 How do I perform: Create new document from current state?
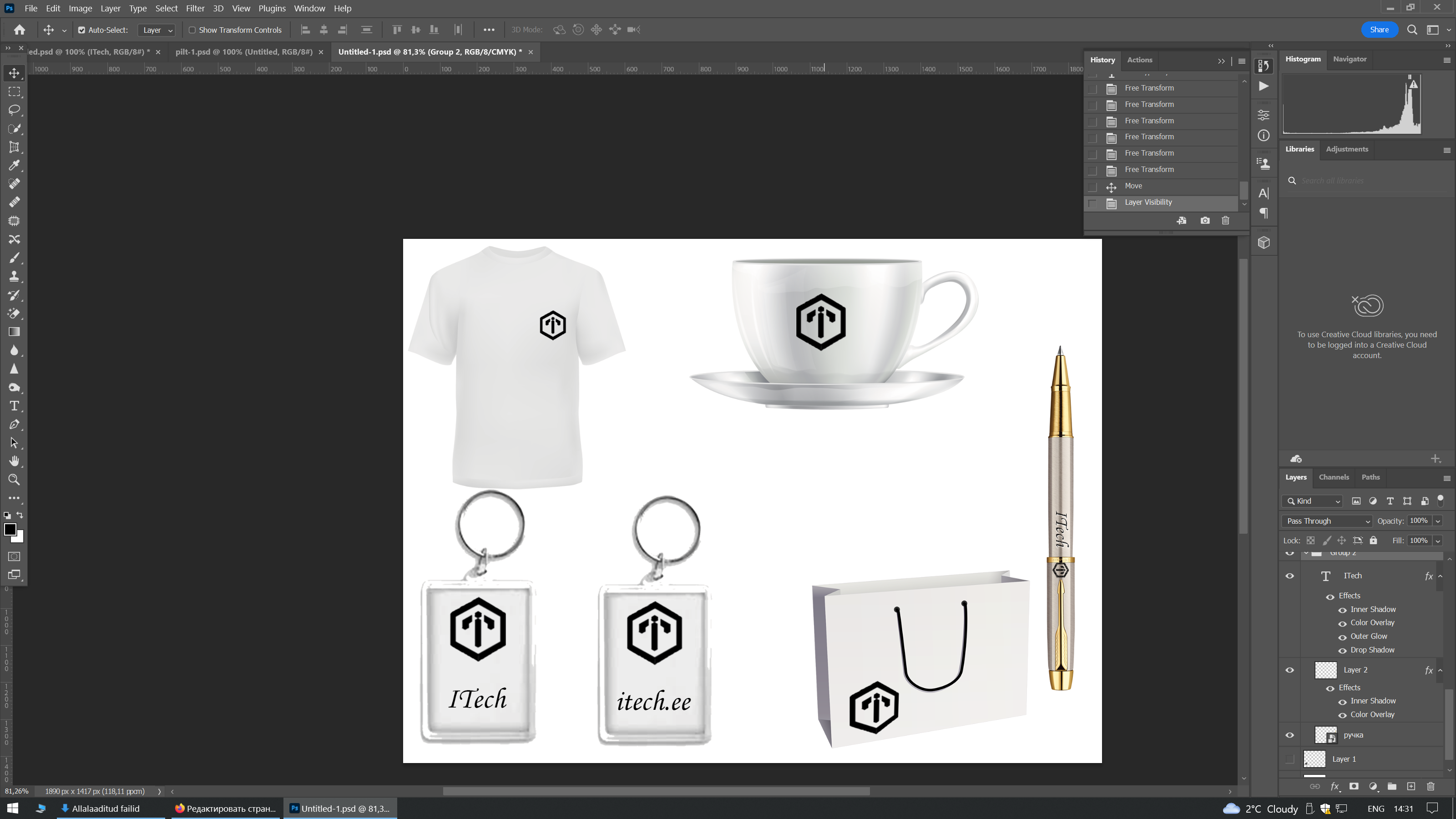(x=1181, y=220)
